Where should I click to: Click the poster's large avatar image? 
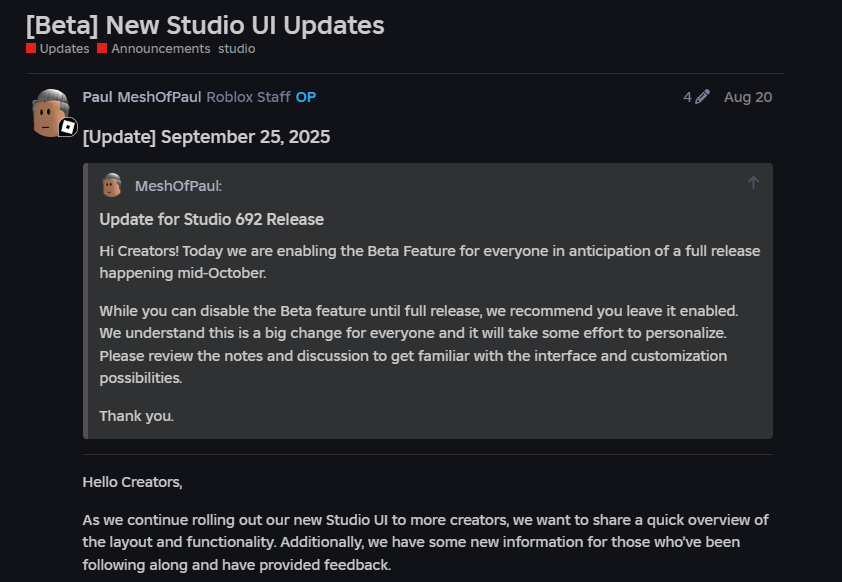coord(49,111)
